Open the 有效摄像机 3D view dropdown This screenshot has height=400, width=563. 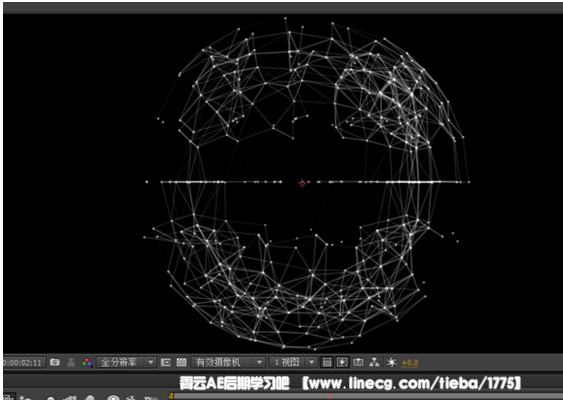(x=228, y=362)
